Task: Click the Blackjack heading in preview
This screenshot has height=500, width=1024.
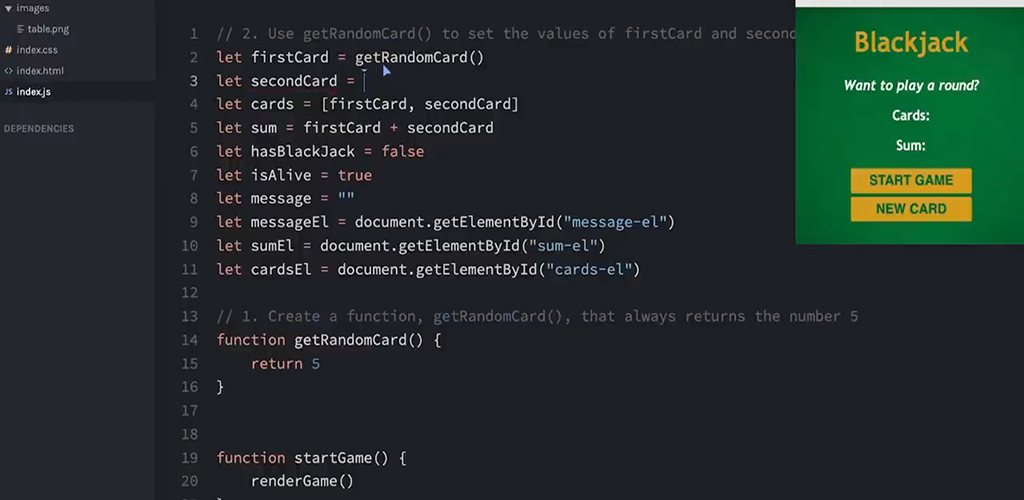Action: (x=911, y=42)
